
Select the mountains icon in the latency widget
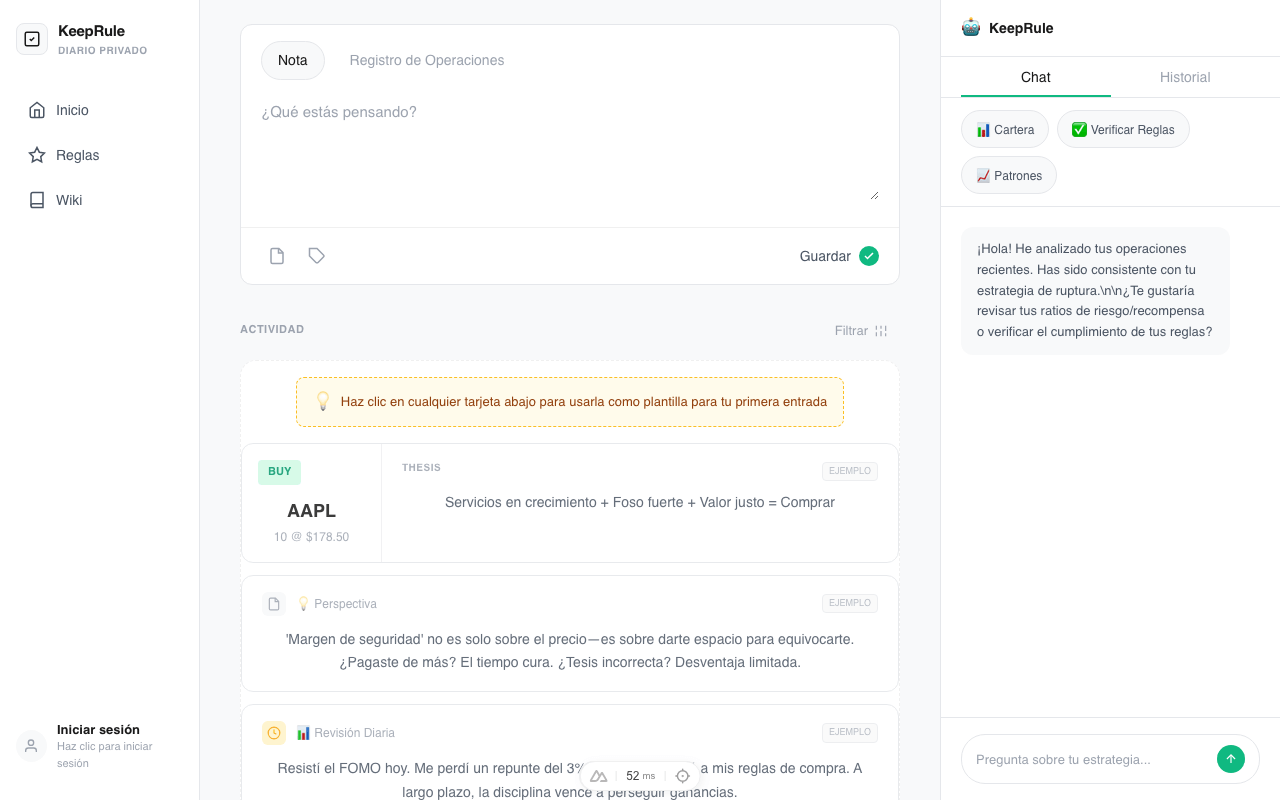tap(598, 775)
